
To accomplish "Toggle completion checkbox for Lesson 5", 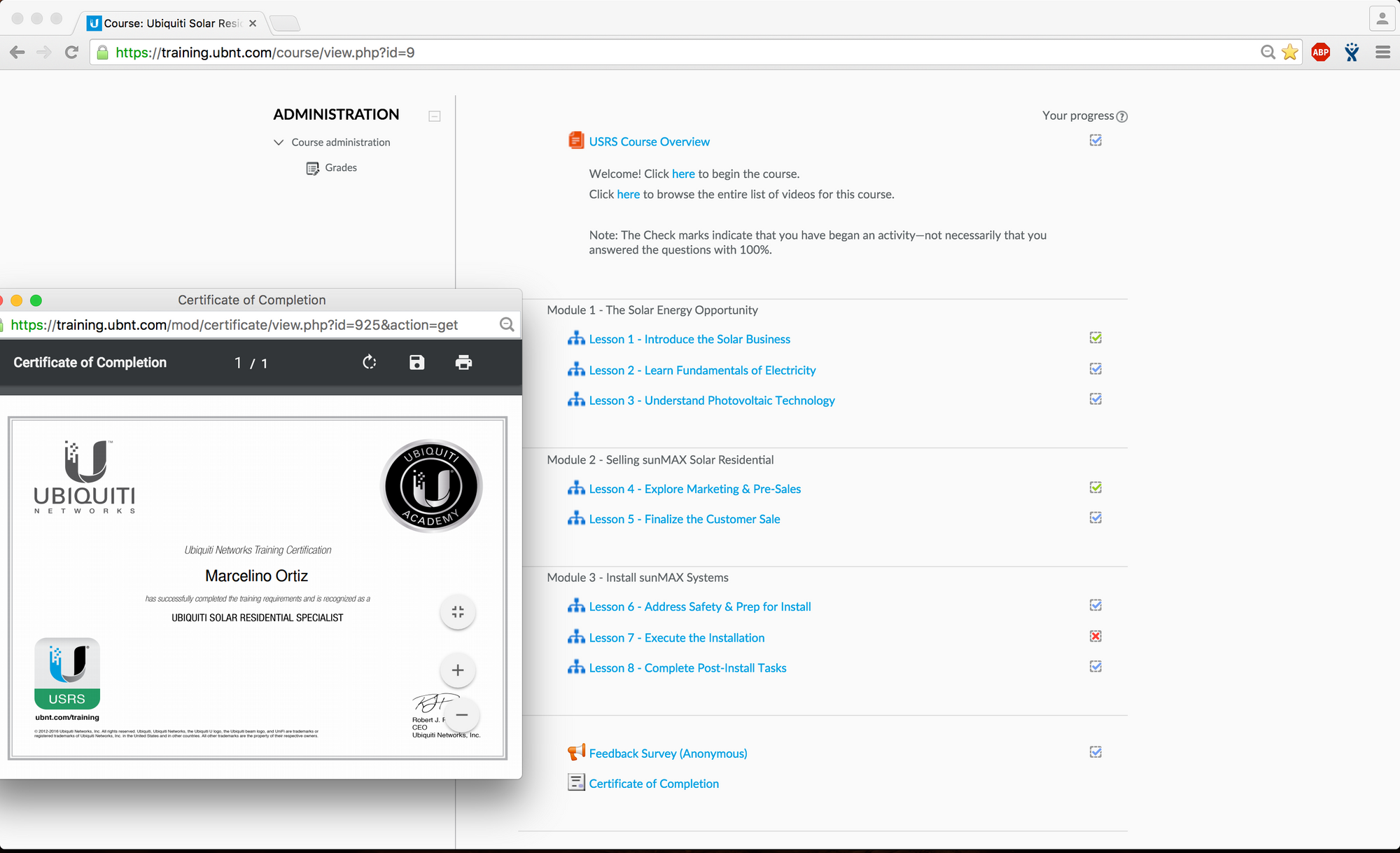I will click(x=1096, y=518).
